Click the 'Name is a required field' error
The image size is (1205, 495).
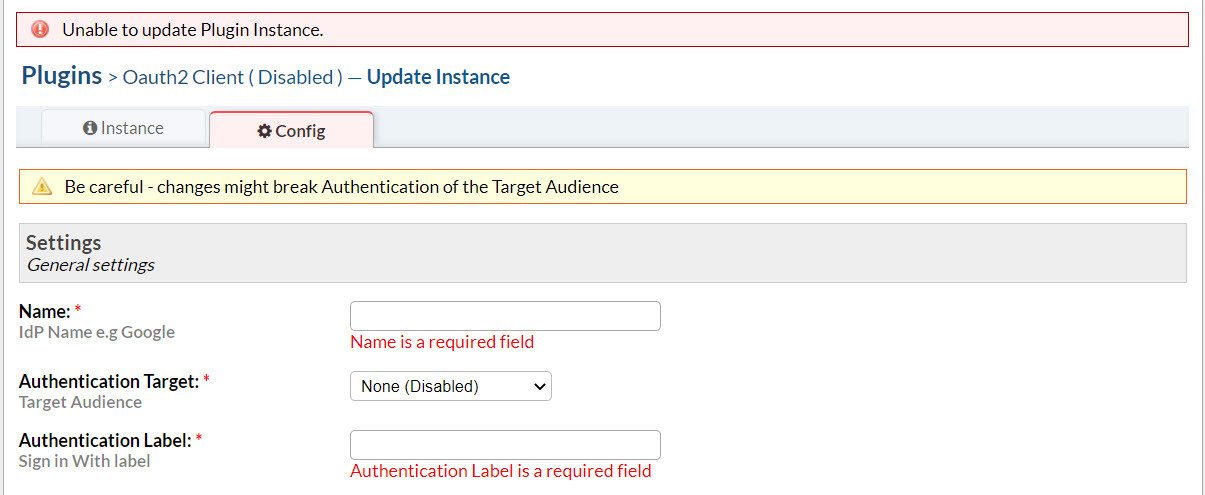pyautogui.click(x=442, y=342)
